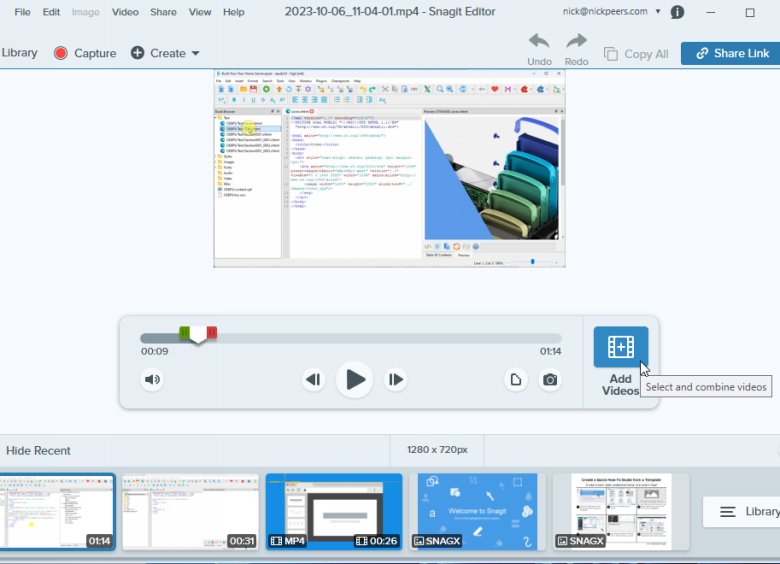
Task: Mute the video audio speaker icon
Action: (x=152, y=379)
